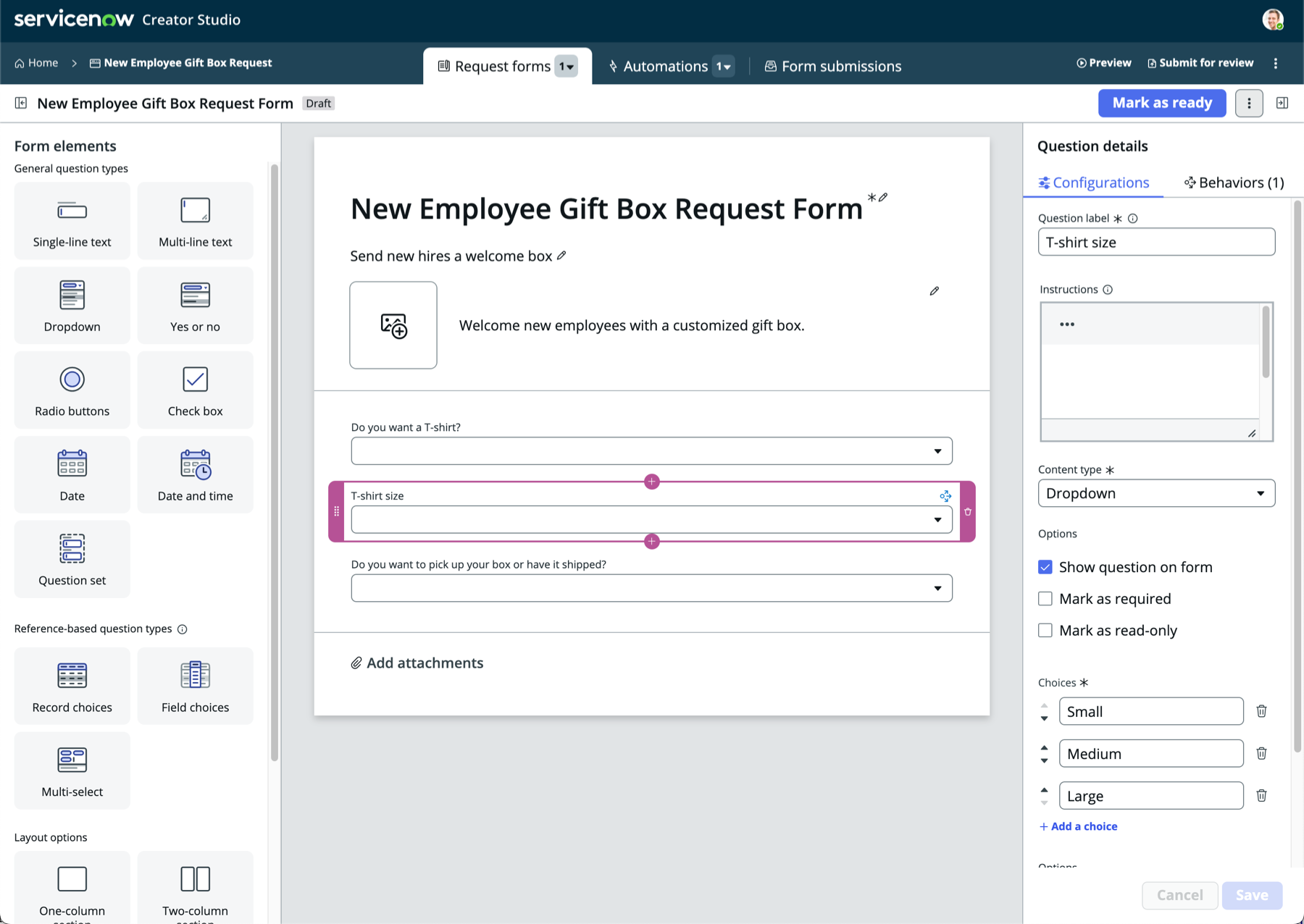
Task: Go to Home breadcrumb
Action: click(x=36, y=63)
